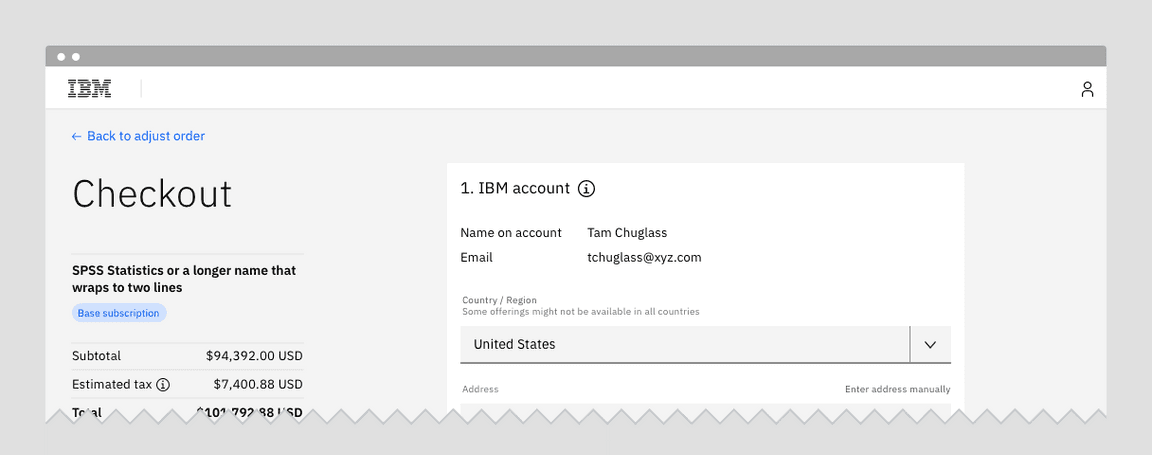
Task: Click the first window control dot
Action: tap(61, 57)
